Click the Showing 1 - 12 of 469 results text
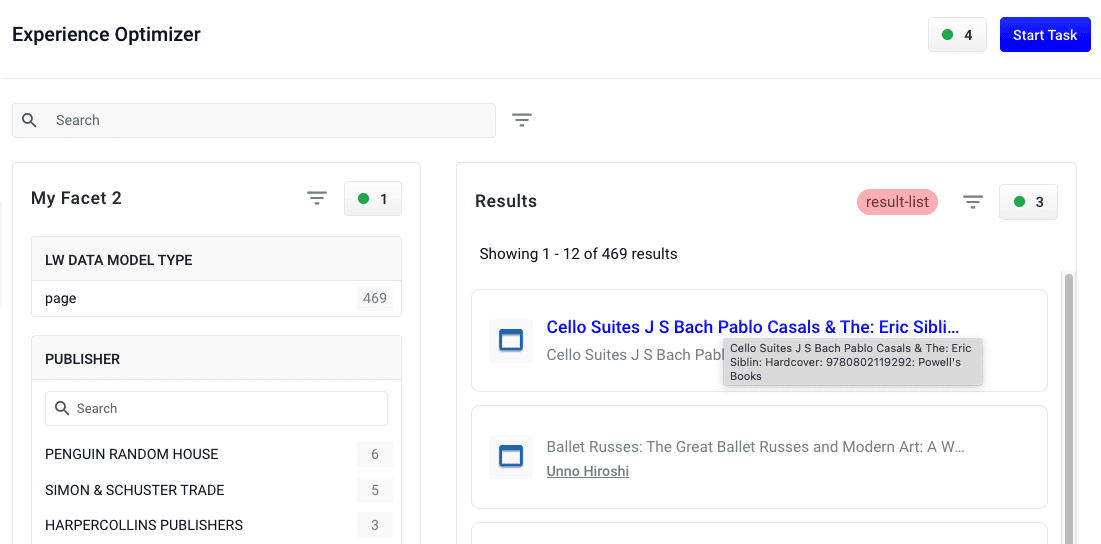Image resolution: width=1101 pixels, height=544 pixels. [578, 254]
